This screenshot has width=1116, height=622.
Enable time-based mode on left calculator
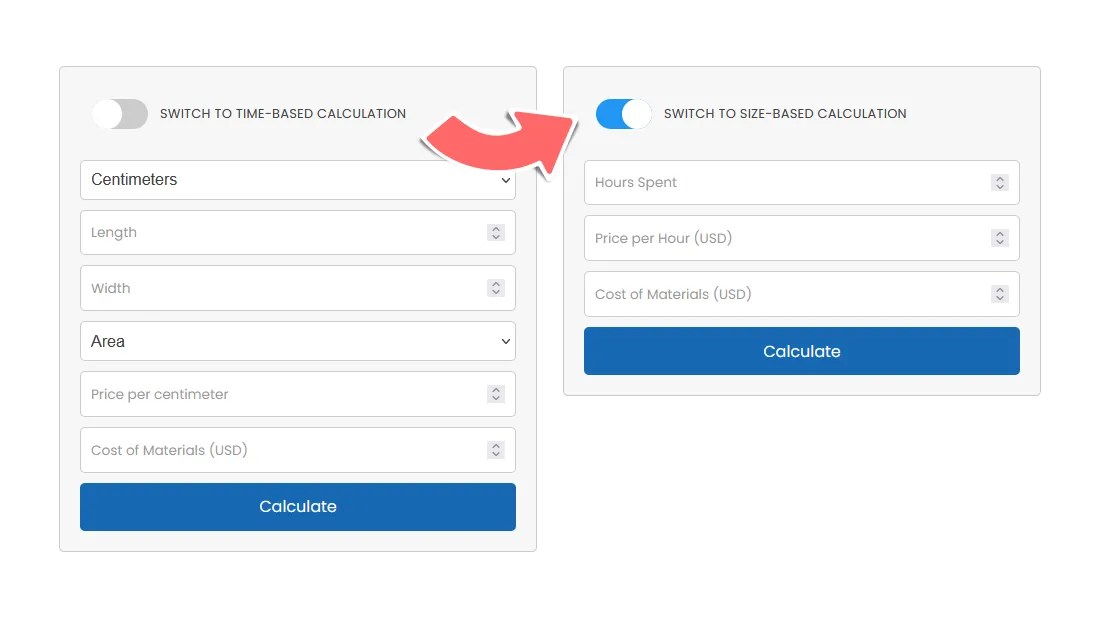click(119, 114)
